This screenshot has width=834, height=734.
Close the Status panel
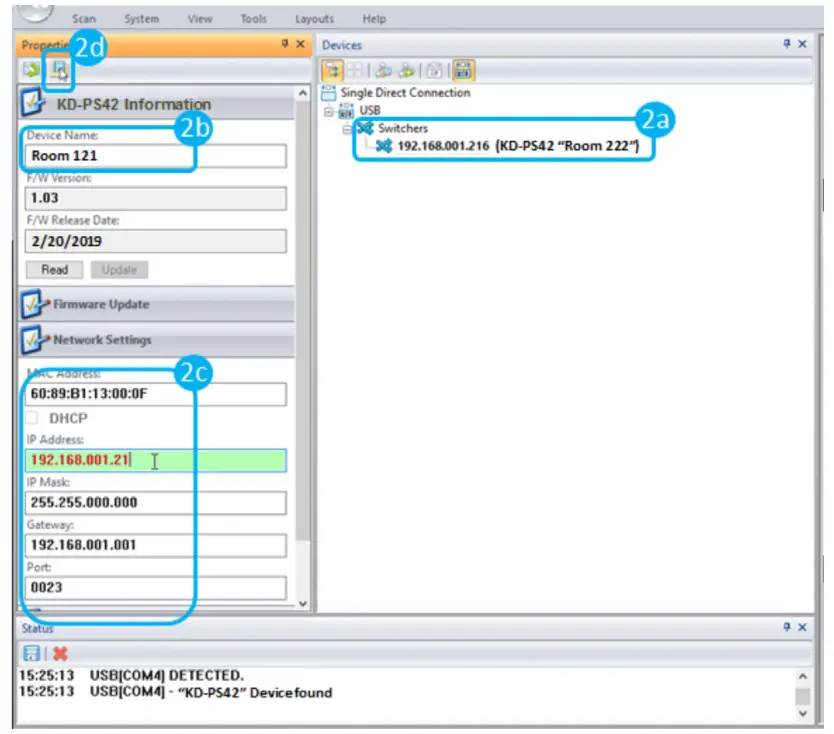[803, 627]
